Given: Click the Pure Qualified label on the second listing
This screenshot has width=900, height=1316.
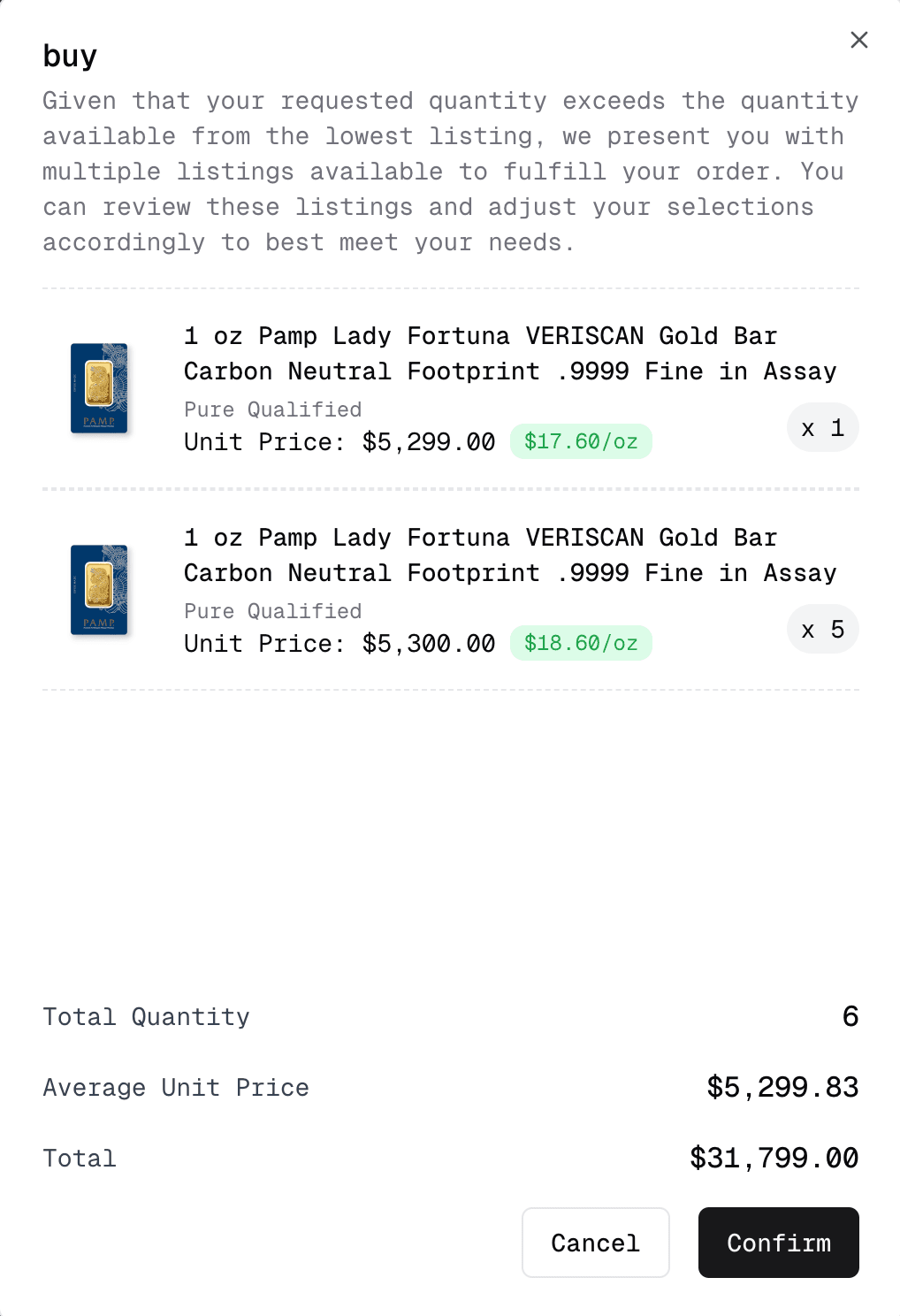Looking at the screenshot, I should coord(272,611).
